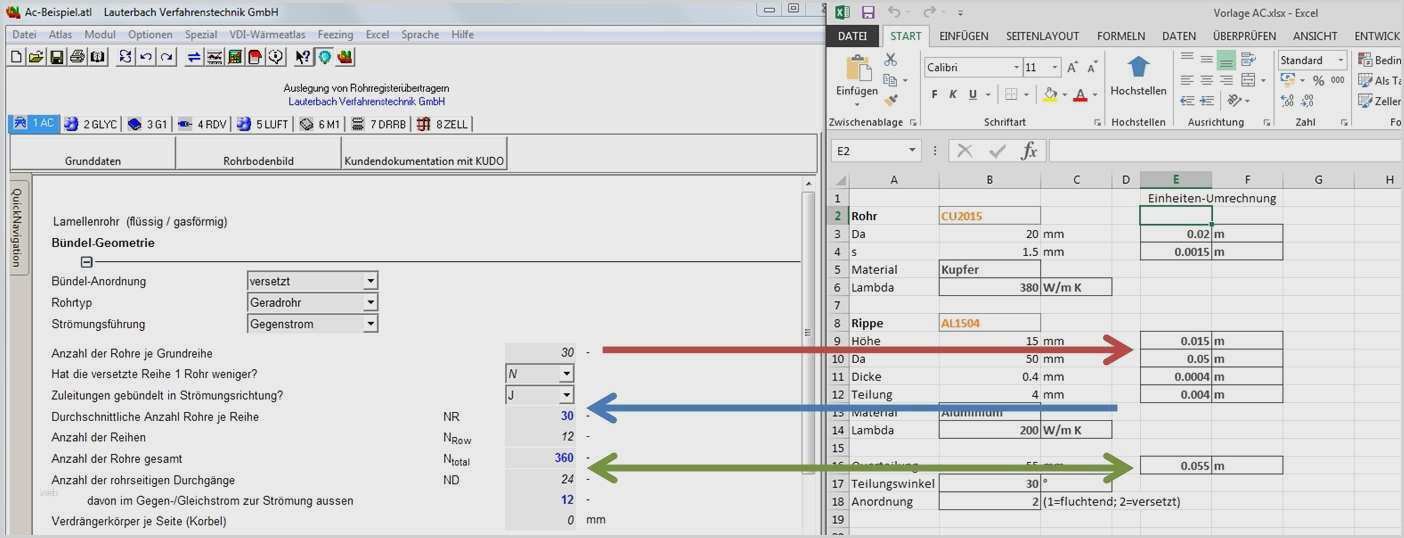
Task: Open the Bündel-Anordnung dropdown showing versetzt
Action: point(370,281)
